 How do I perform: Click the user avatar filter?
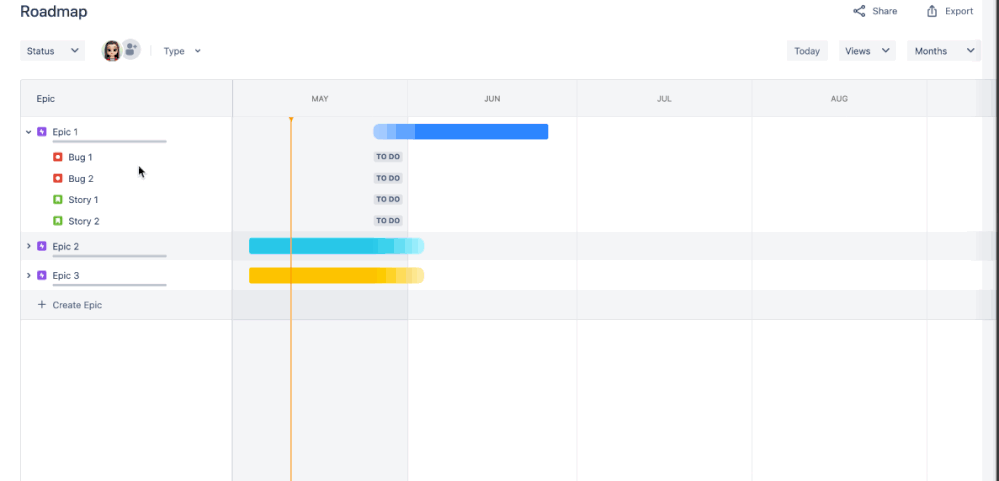tap(111, 50)
